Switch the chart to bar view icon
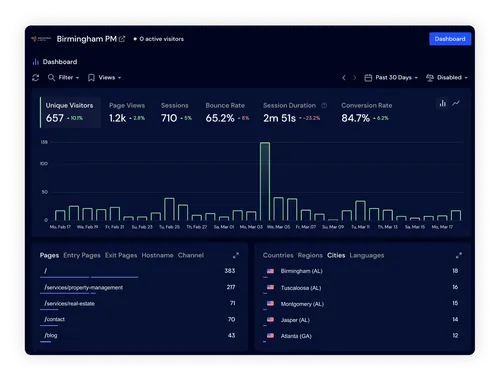Image resolution: width=500 pixels, height=380 pixels. click(443, 103)
